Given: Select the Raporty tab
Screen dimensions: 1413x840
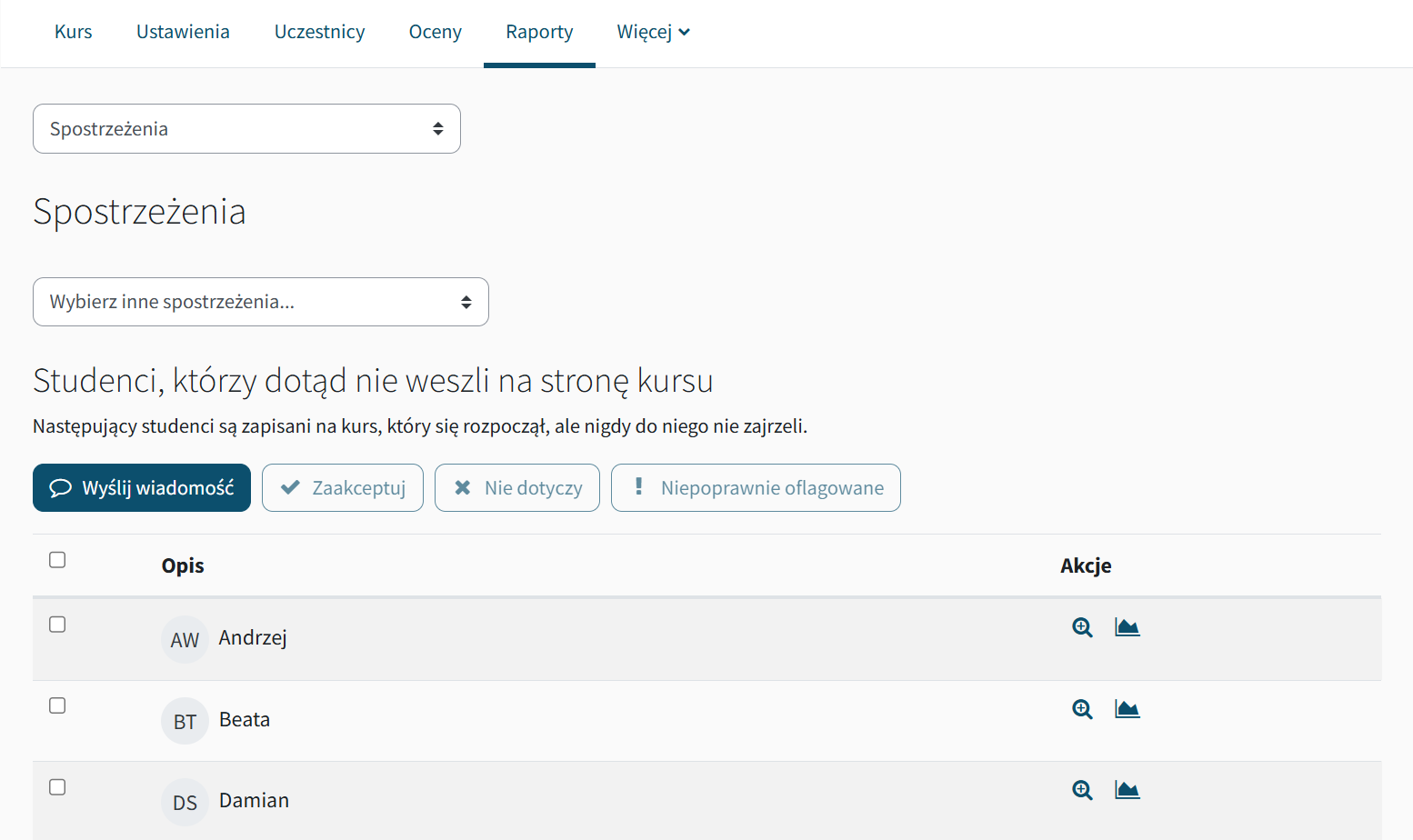Looking at the screenshot, I should [539, 33].
